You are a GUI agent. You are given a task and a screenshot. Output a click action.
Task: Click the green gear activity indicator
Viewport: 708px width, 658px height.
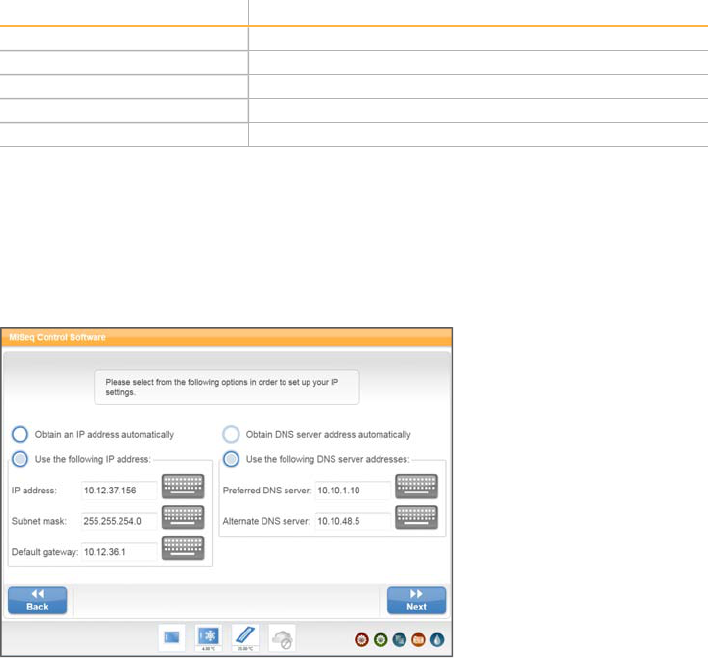click(381, 639)
